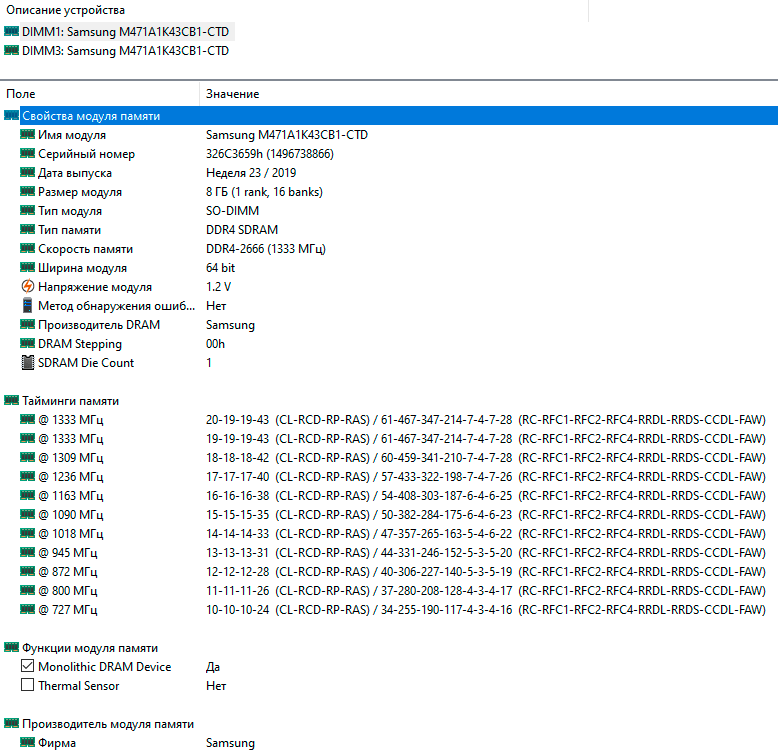Click the icon next to 'Имя модуля'
The width and height of the screenshot is (778, 751).
(27, 134)
